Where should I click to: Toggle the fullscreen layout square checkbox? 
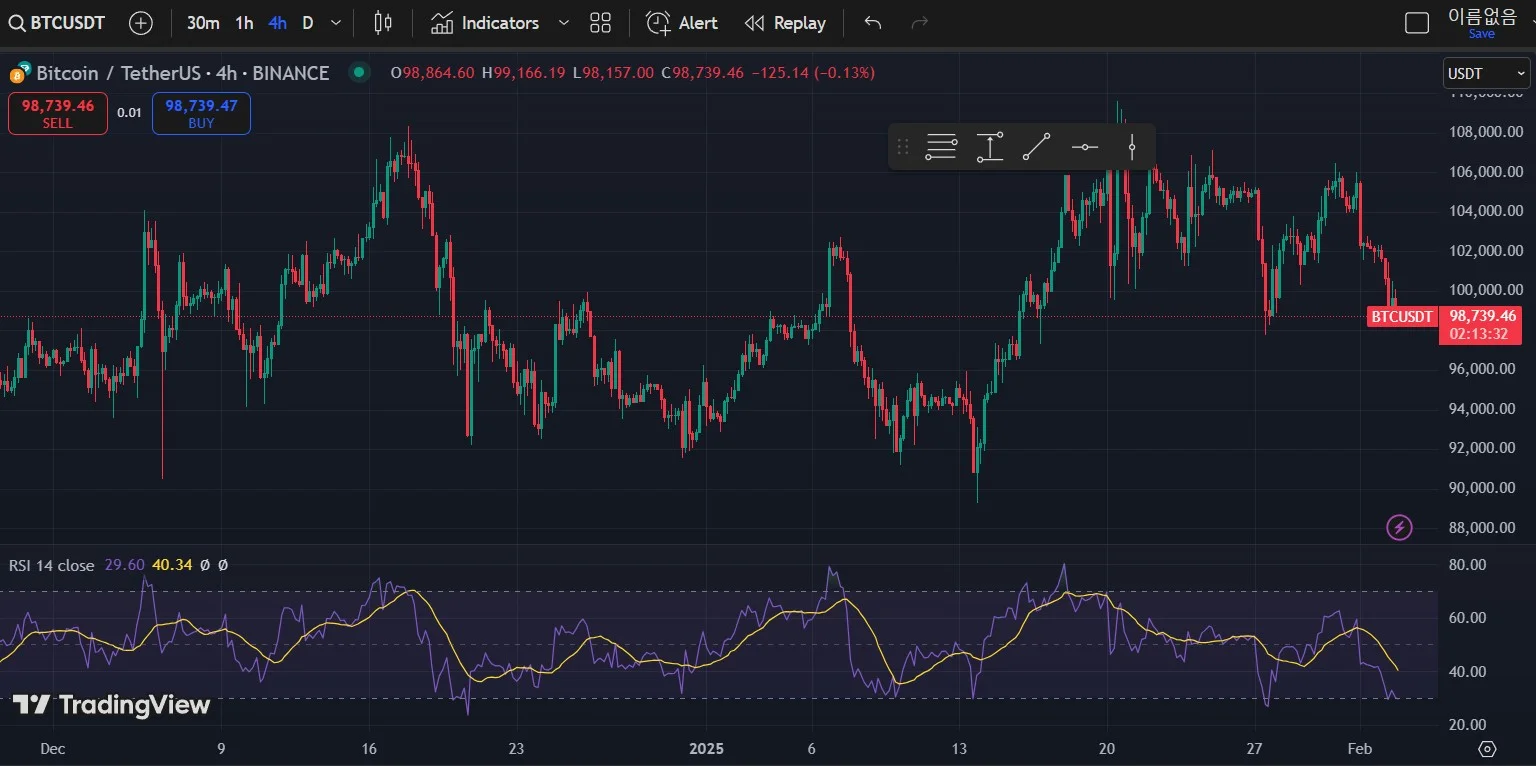pyautogui.click(x=1417, y=23)
